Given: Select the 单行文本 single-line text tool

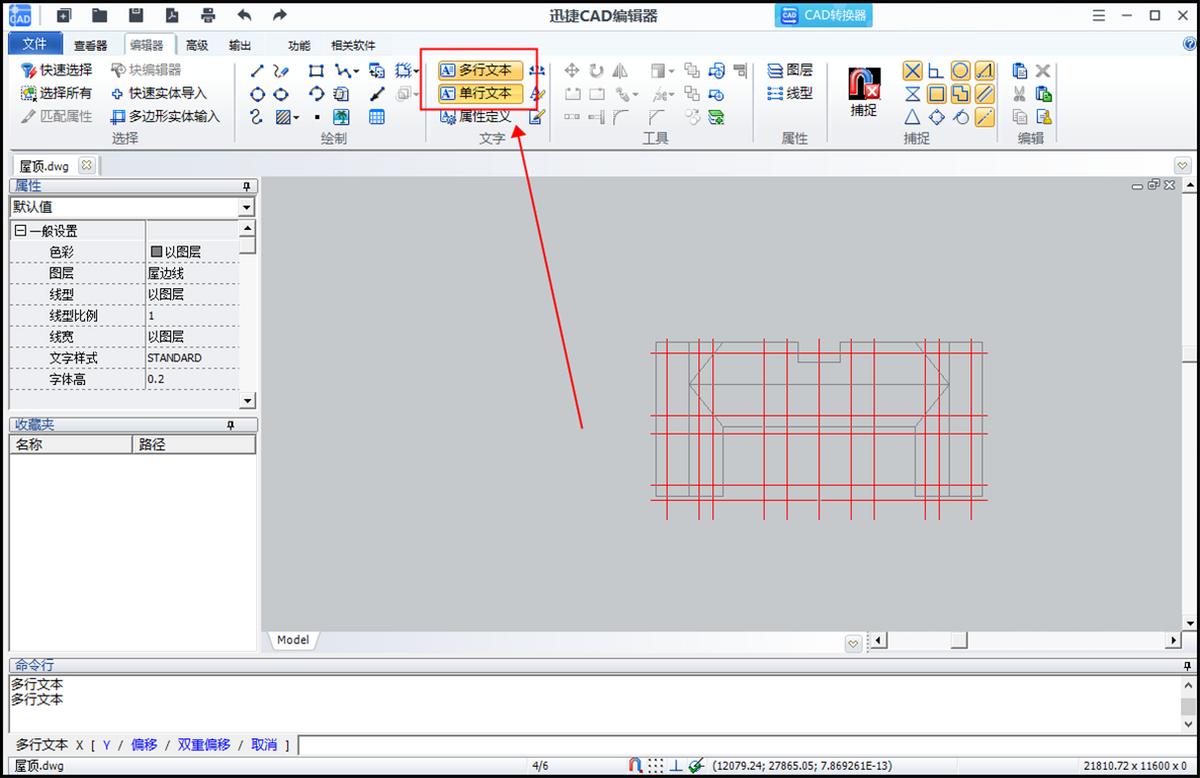Looking at the screenshot, I should pos(480,93).
